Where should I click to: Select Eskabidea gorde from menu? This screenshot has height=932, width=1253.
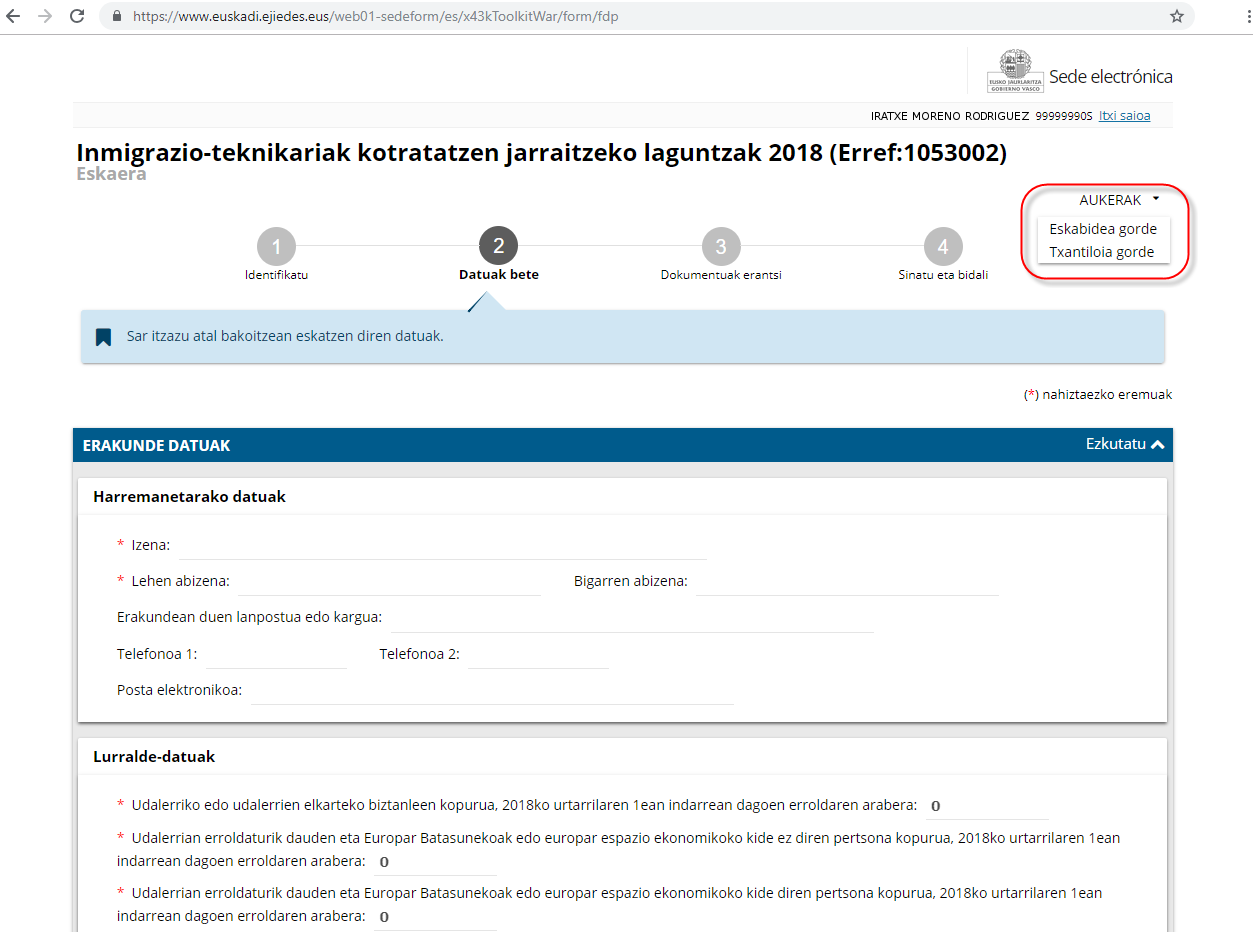[1102, 229]
